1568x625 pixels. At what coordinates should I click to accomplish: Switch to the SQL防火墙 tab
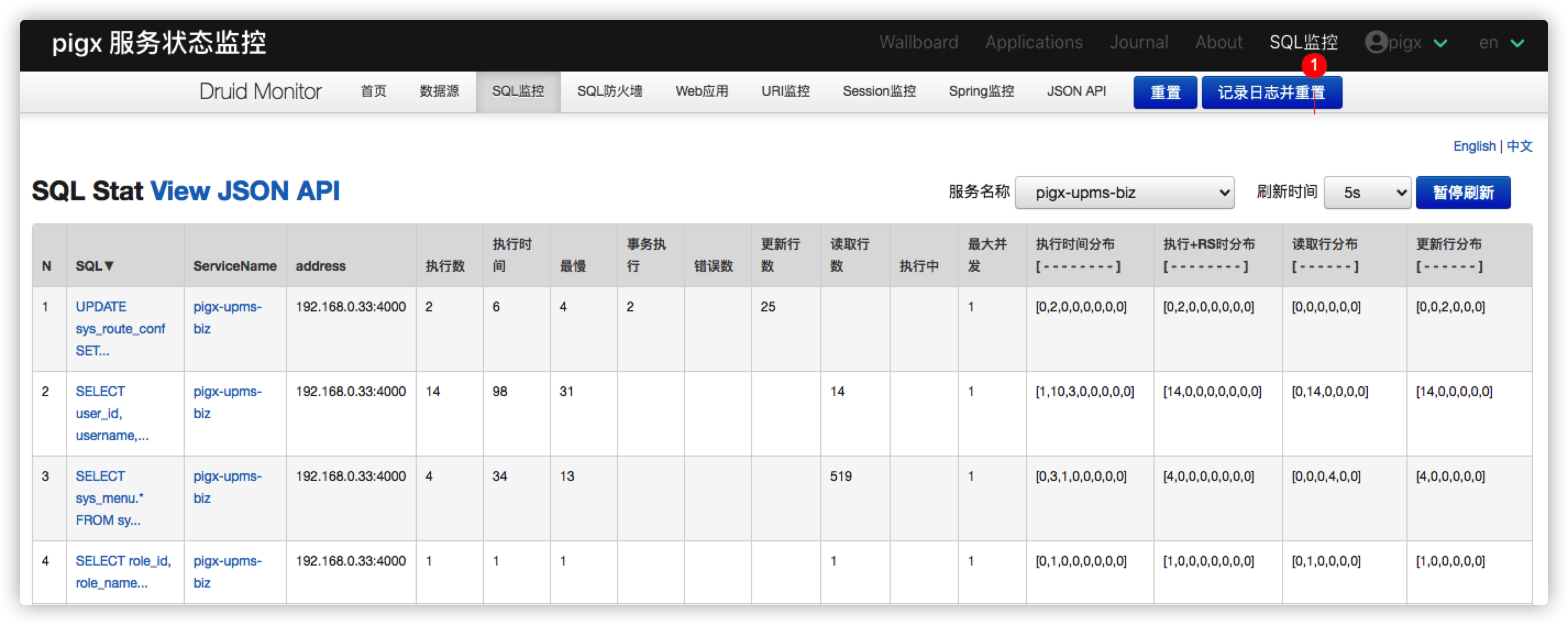609,91
